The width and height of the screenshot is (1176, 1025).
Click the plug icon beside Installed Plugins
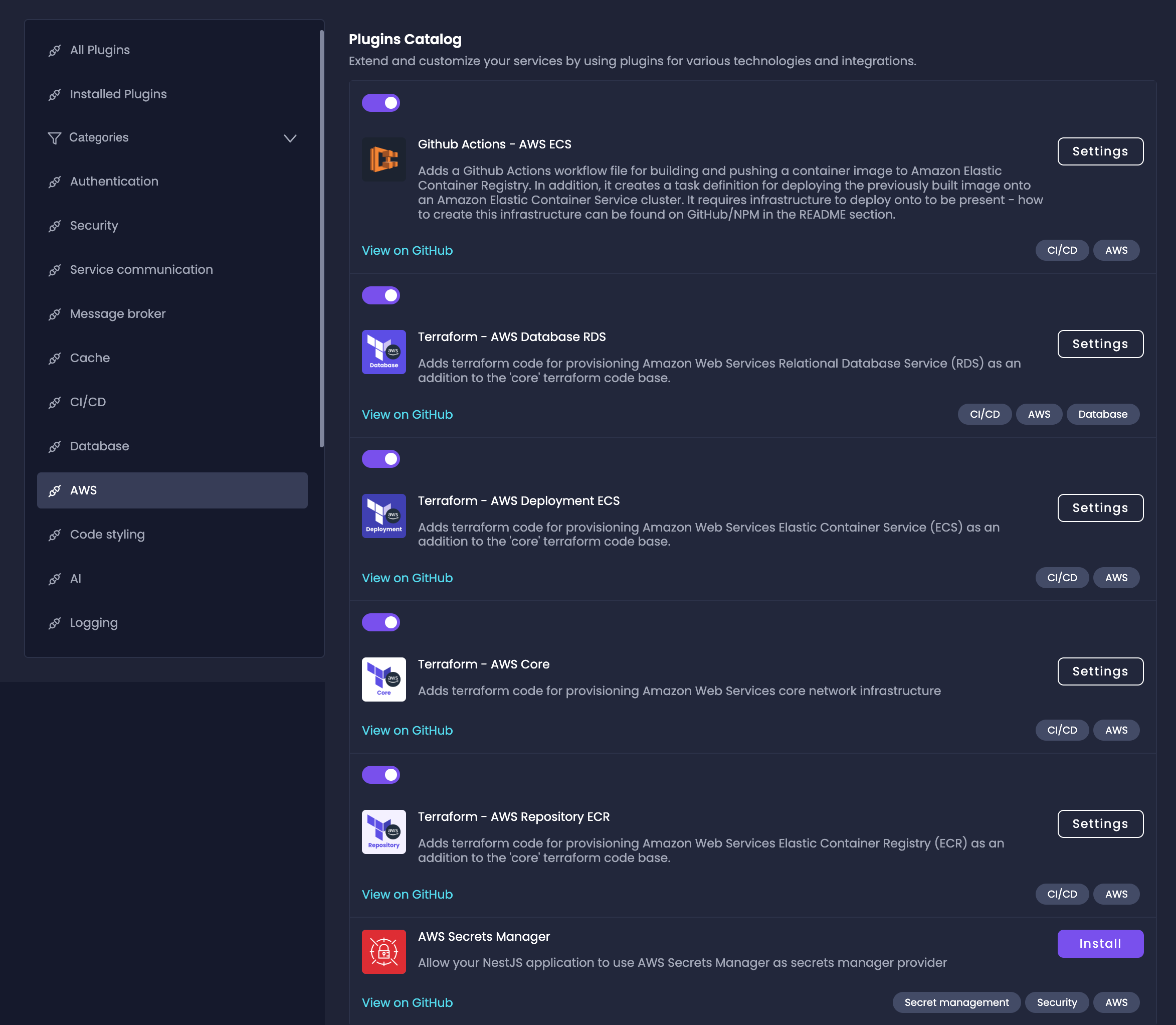[54, 94]
